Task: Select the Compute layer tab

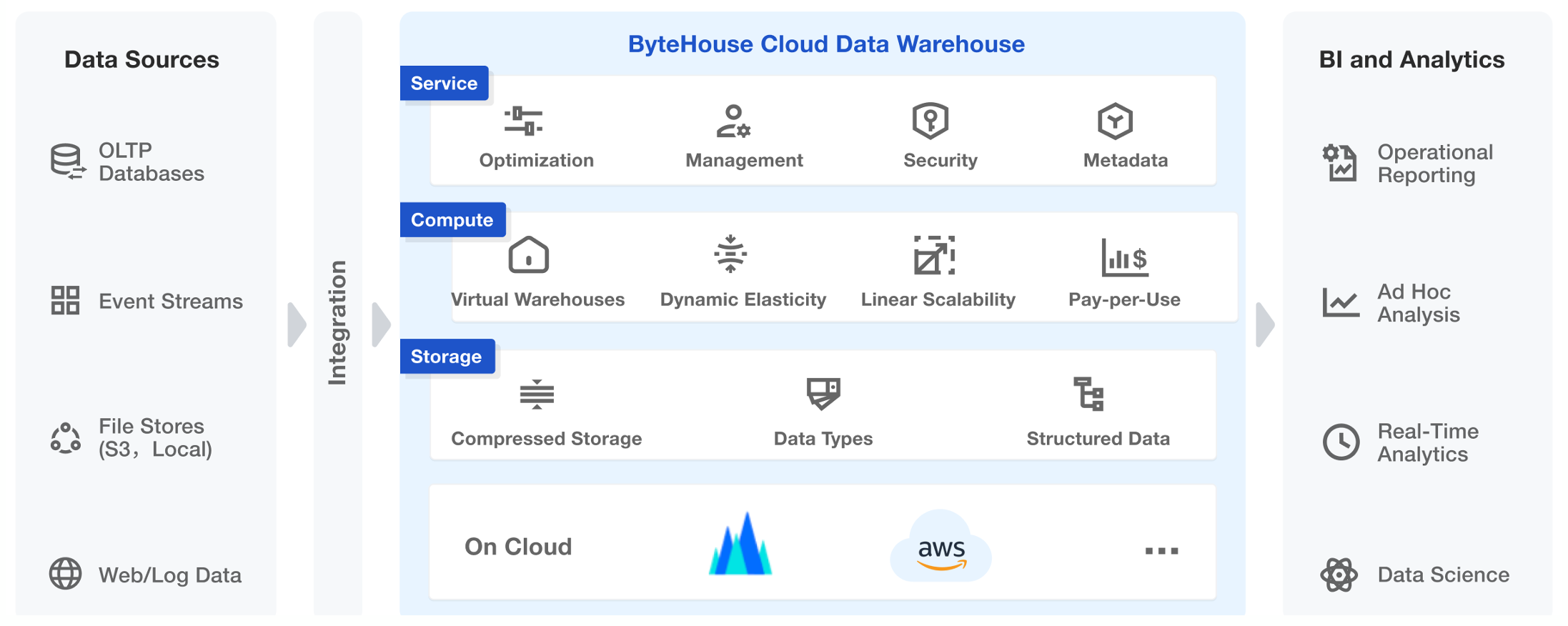Action: [x=452, y=219]
